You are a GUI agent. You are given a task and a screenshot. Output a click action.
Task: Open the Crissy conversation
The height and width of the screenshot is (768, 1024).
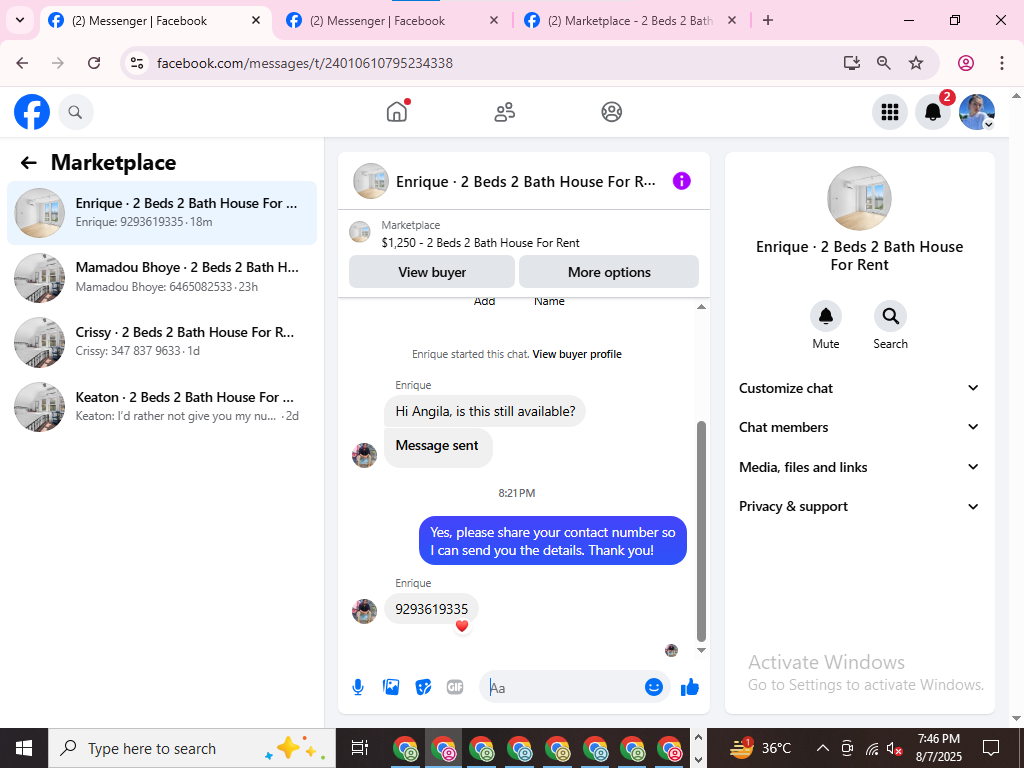pyautogui.click(x=162, y=342)
